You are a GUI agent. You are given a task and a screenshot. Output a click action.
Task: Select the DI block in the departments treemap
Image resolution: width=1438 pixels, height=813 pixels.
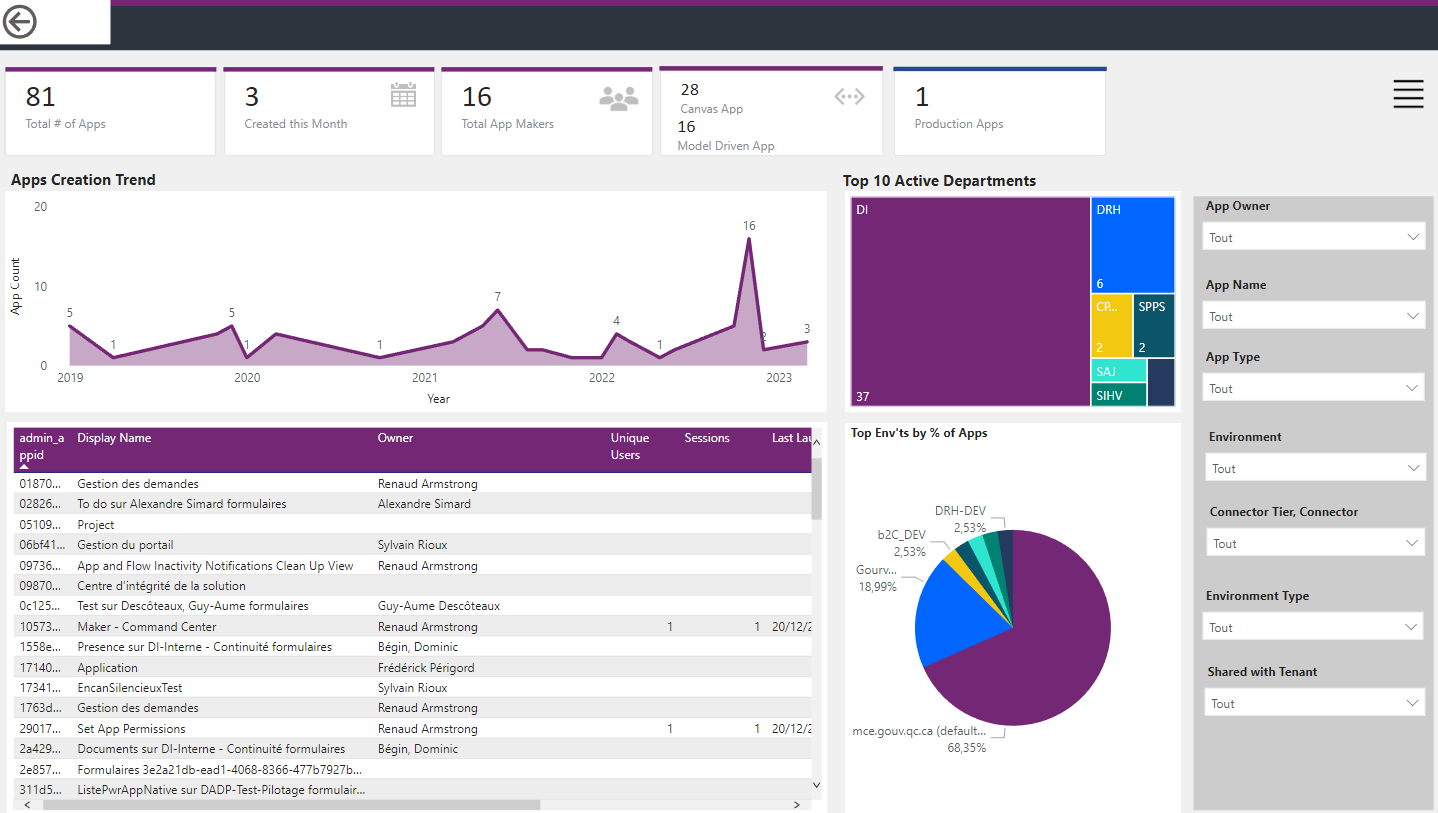coord(970,301)
